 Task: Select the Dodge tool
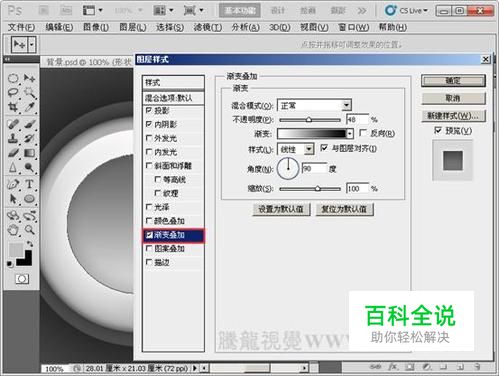29,167
